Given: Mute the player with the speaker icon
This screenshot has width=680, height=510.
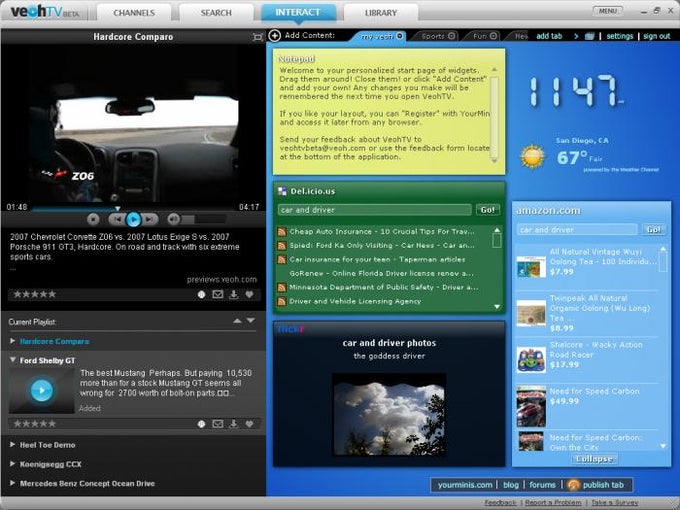Looking at the screenshot, I should 173,219.
